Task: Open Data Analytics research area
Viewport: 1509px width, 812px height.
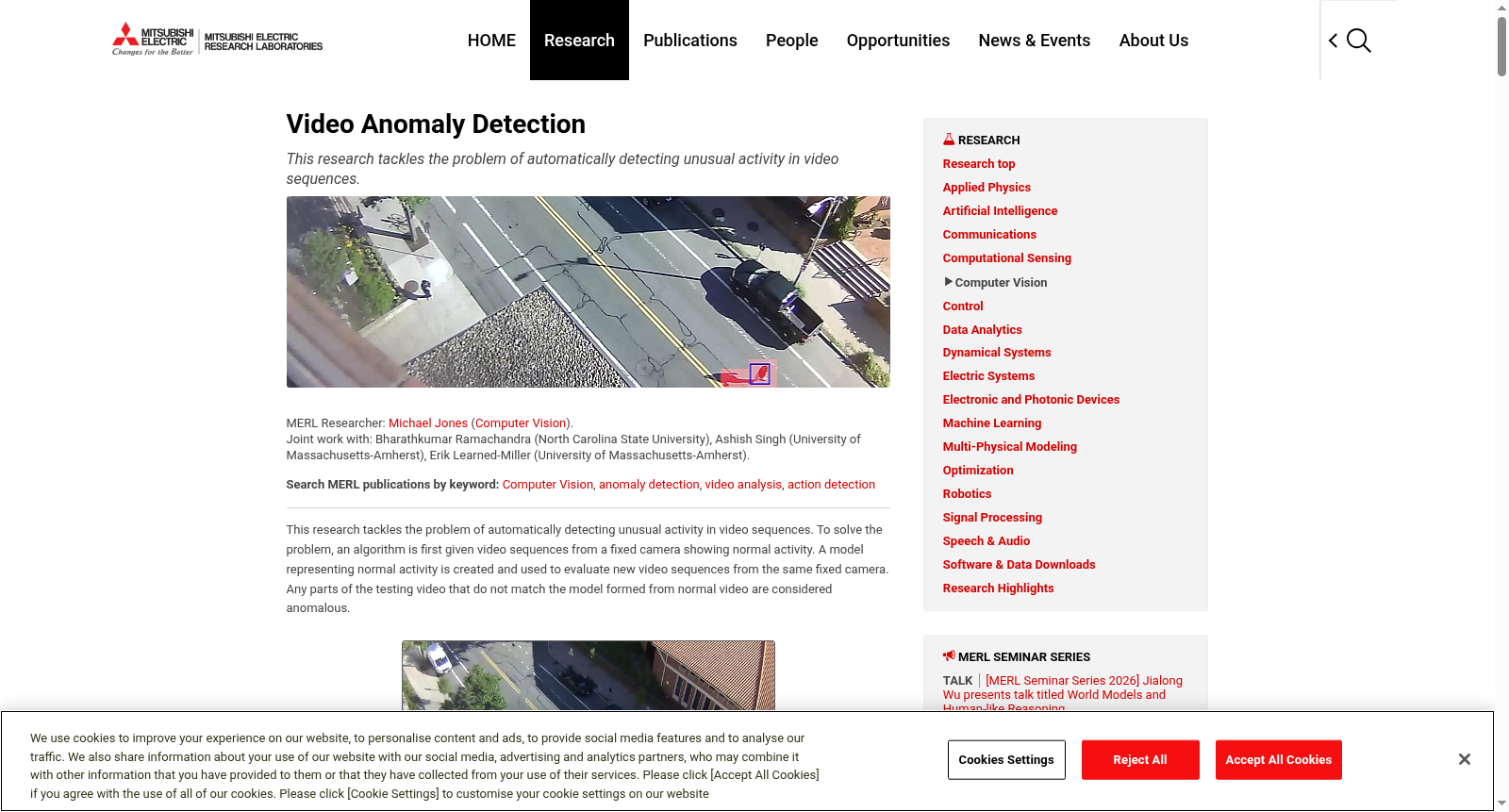Action: (x=983, y=330)
